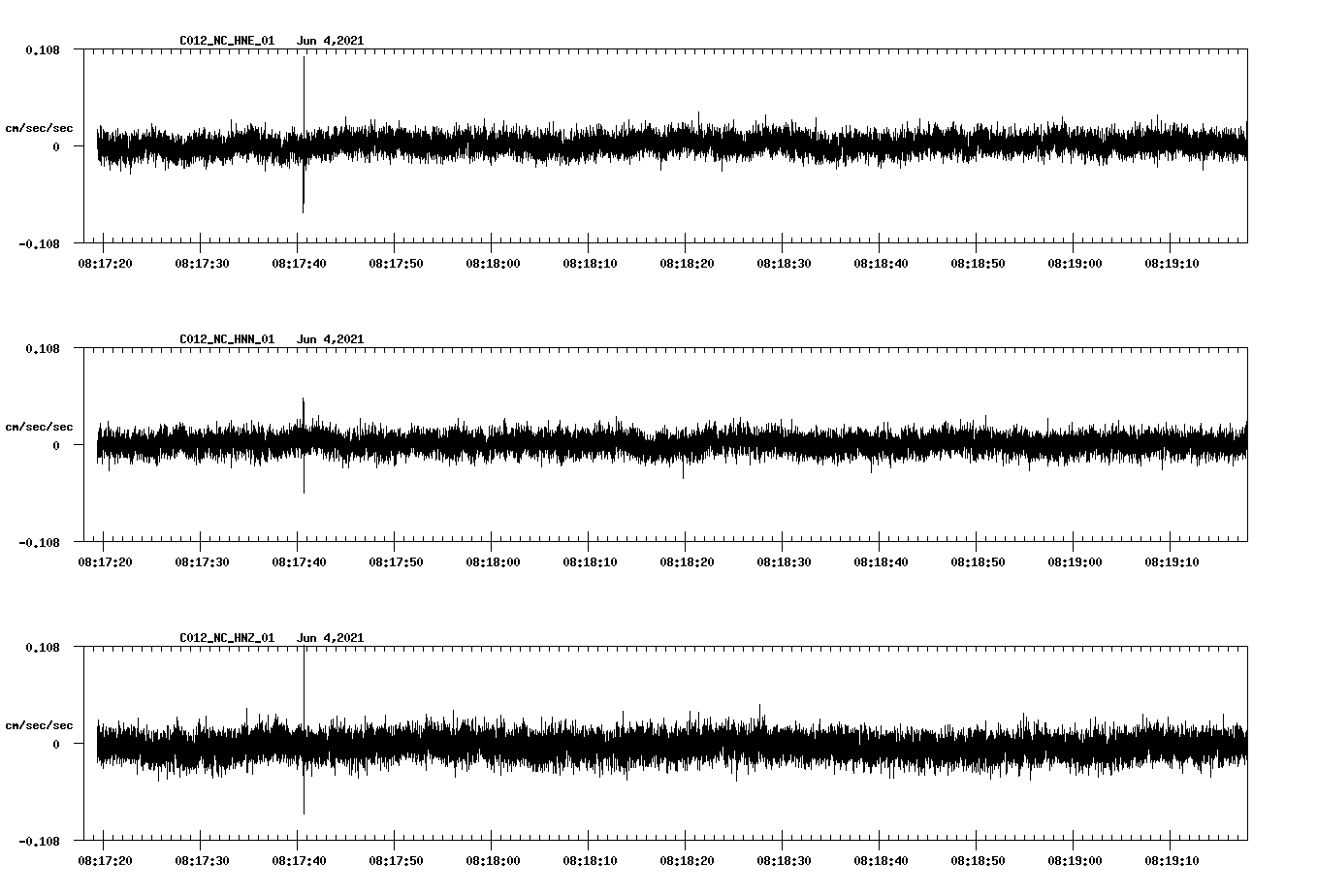Click the 0.108 top axis value on HNE plot
Viewport: 1317px width, 896px height.
[x=42, y=49]
